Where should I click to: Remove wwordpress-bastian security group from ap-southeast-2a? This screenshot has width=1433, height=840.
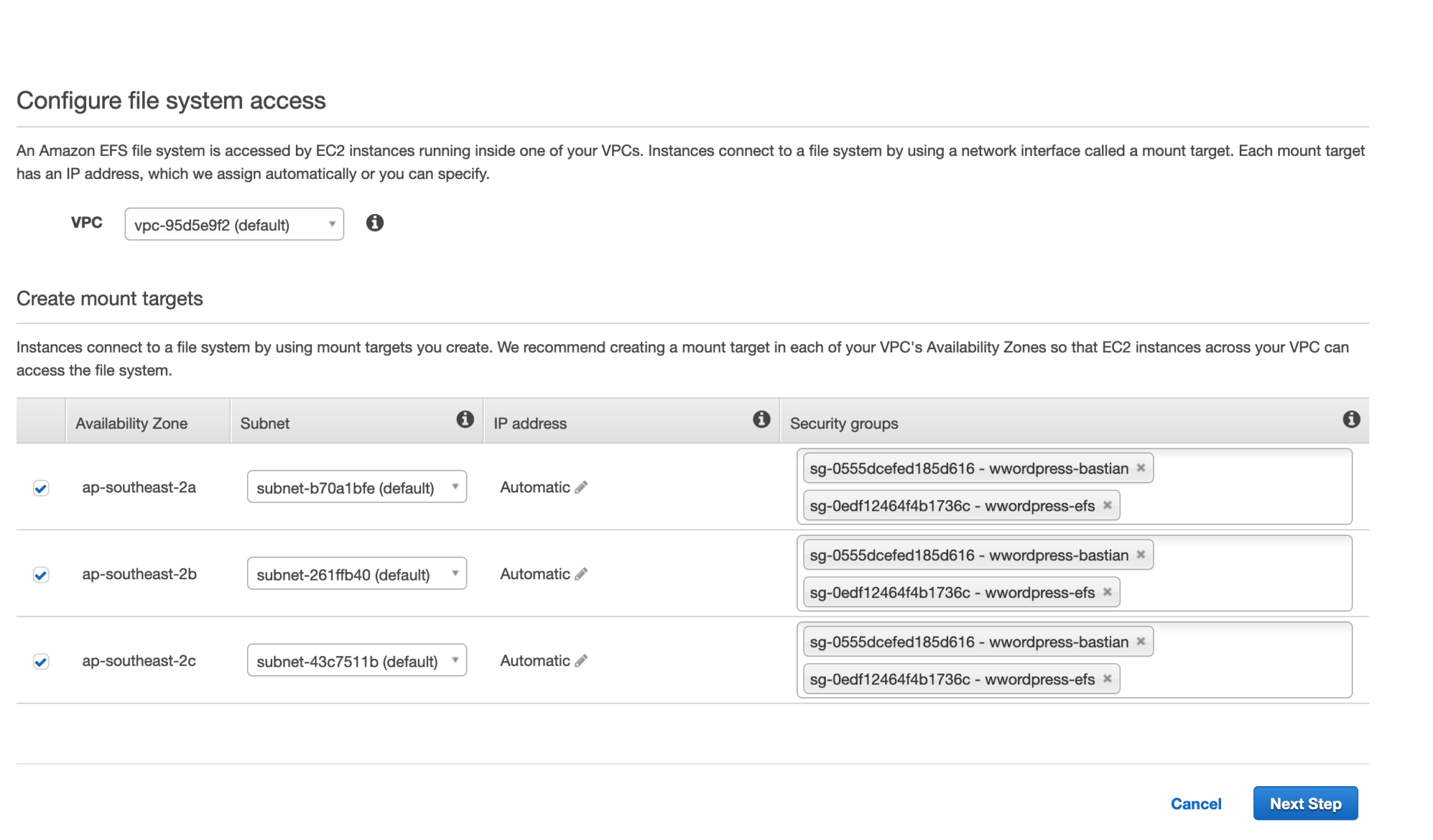[x=1141, y=468]
